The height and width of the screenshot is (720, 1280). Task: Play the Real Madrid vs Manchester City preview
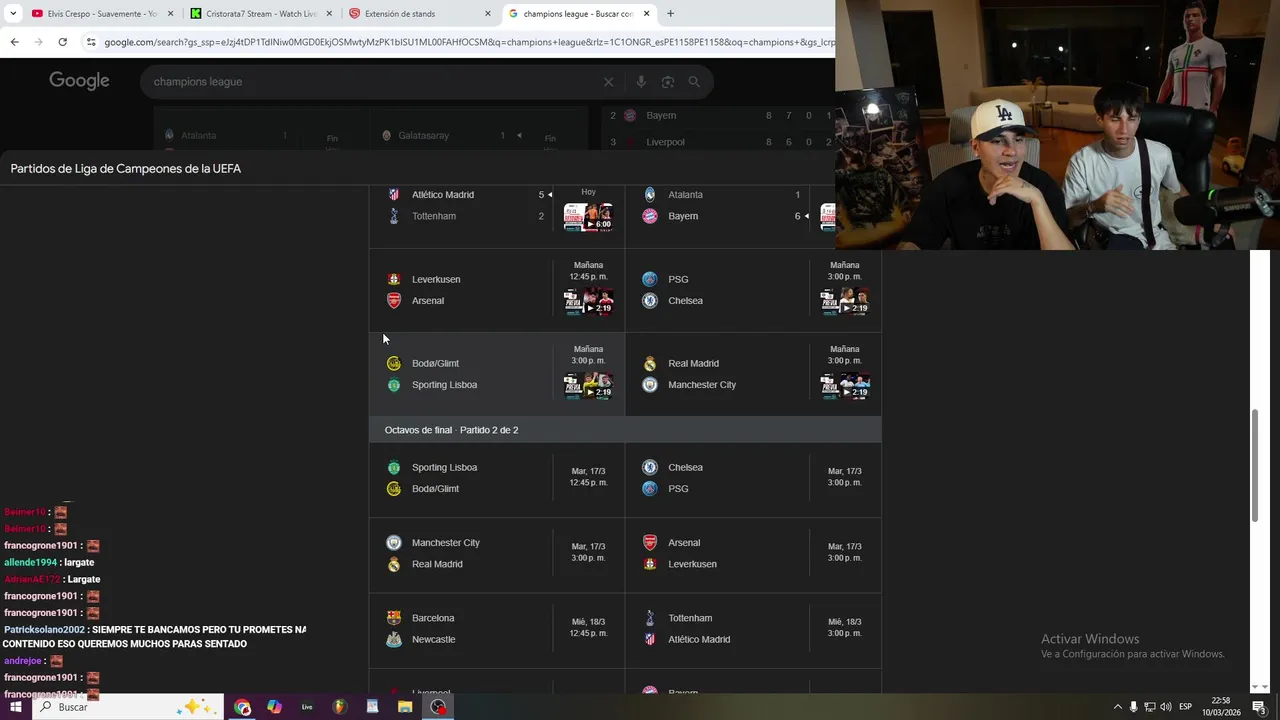point(845,386)
